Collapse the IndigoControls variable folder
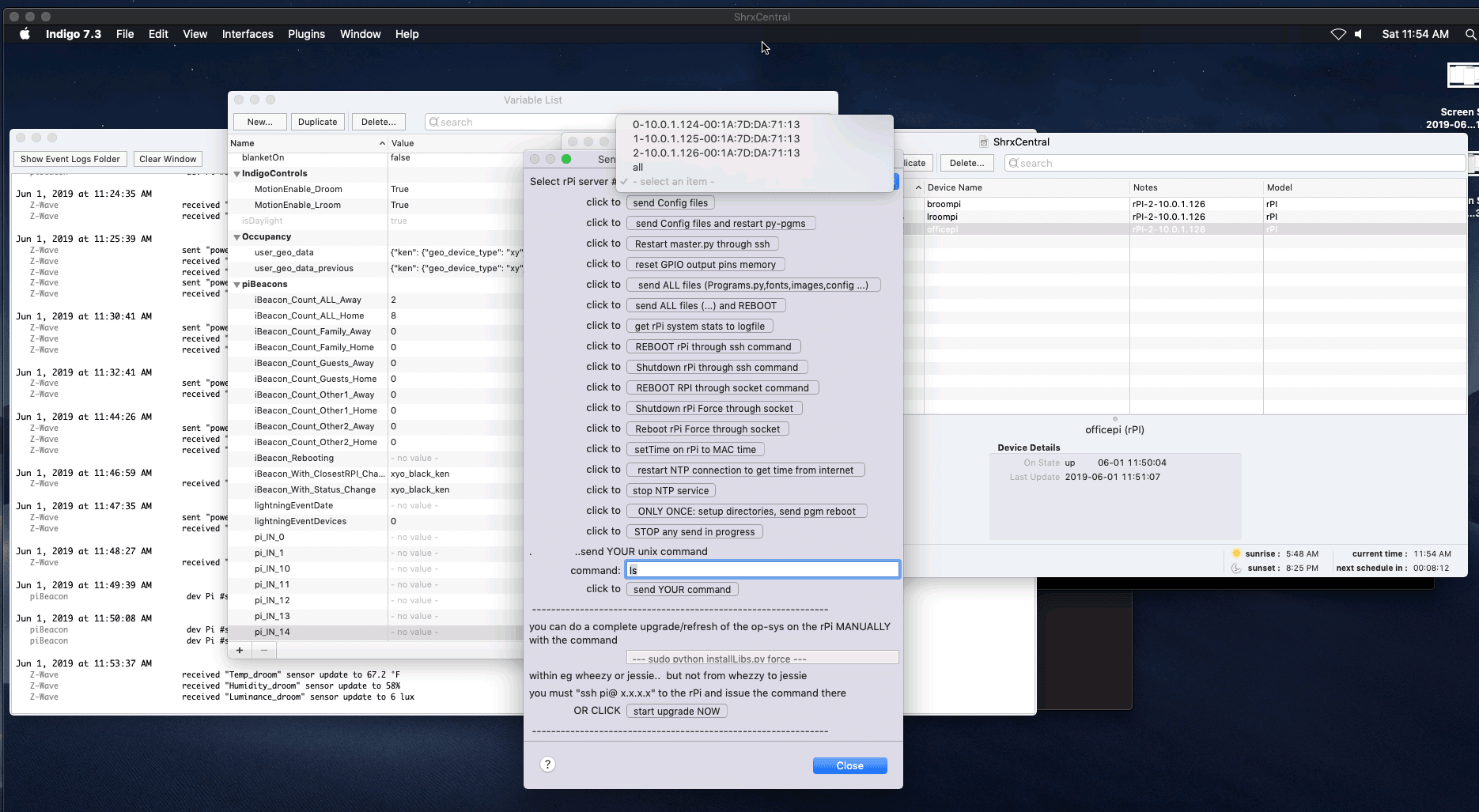This screenshot has width=1479, height=812. [236, 174]
